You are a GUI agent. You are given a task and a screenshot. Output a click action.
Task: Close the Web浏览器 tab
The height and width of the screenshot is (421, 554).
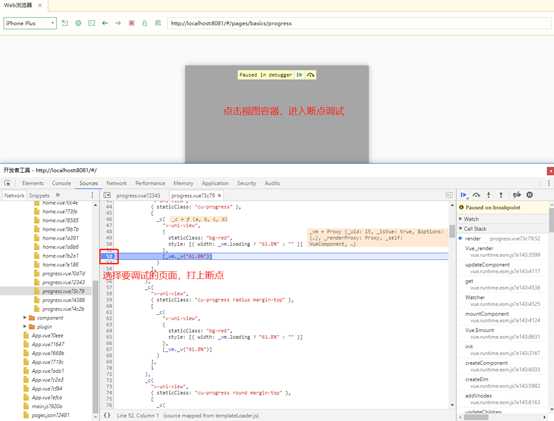[x=40, y=5]
